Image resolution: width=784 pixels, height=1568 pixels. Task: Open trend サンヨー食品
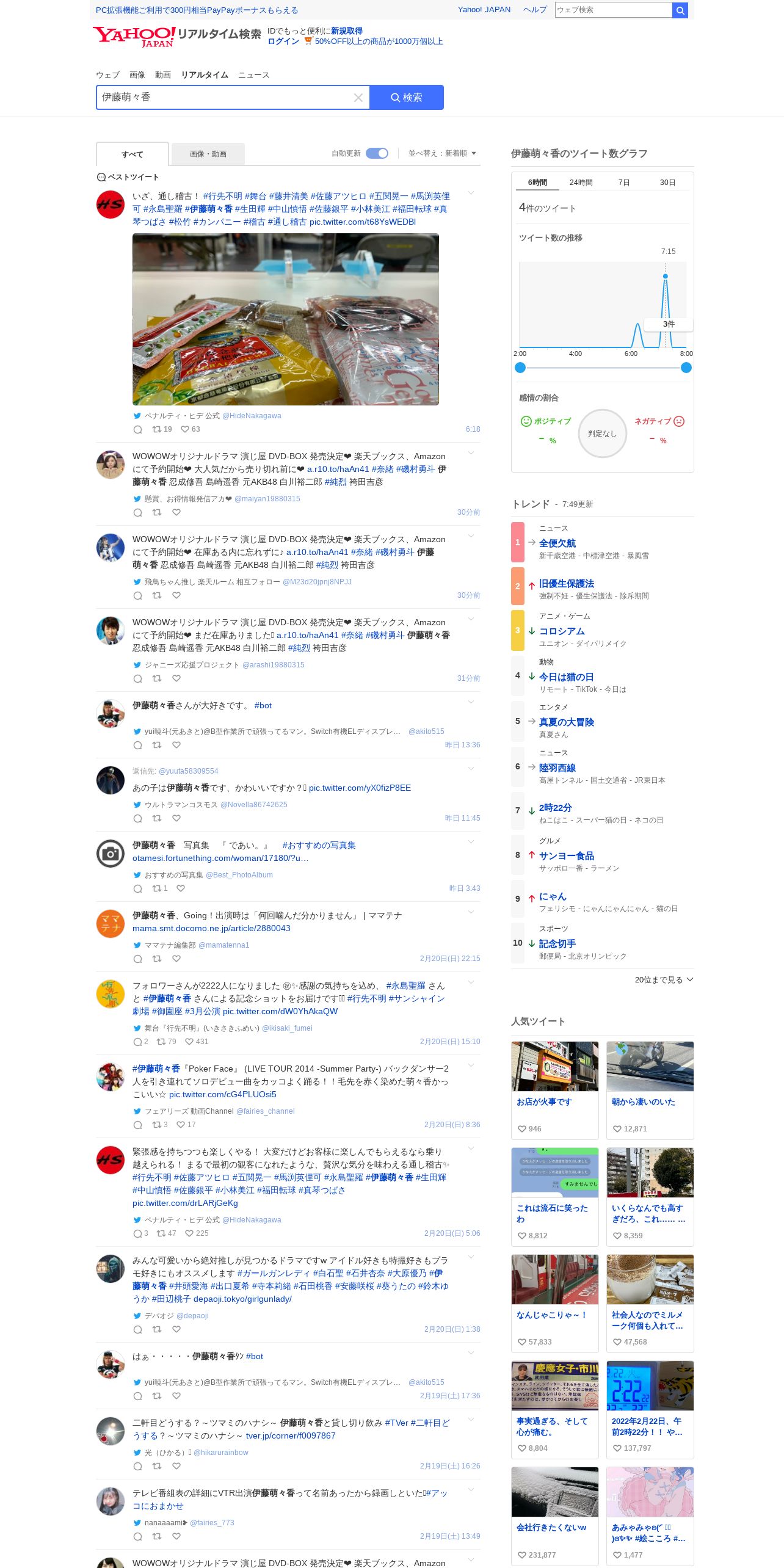point(567,856)
